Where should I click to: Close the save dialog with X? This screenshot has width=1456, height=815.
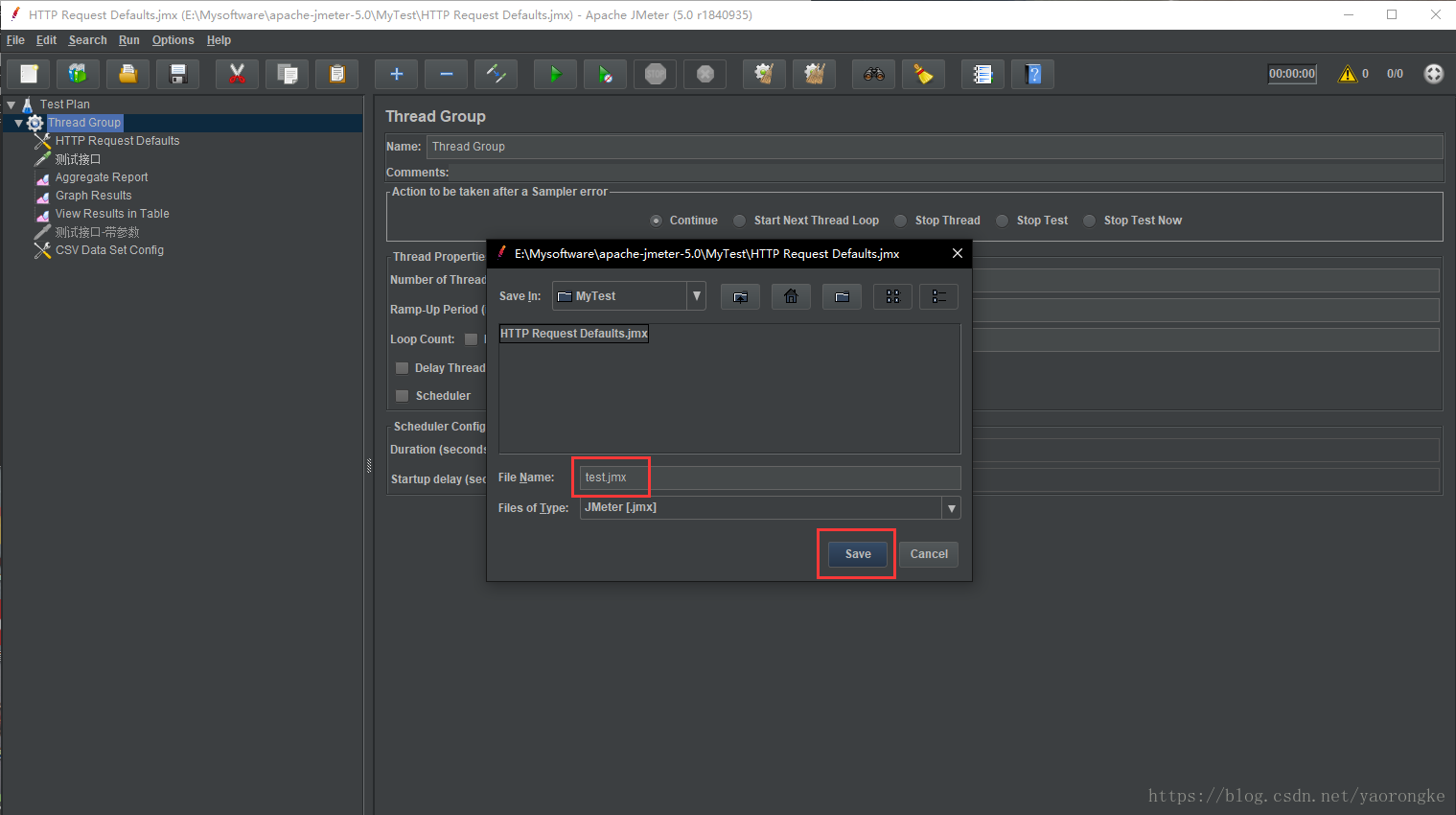pyautogui.click(x=957, y=253)
